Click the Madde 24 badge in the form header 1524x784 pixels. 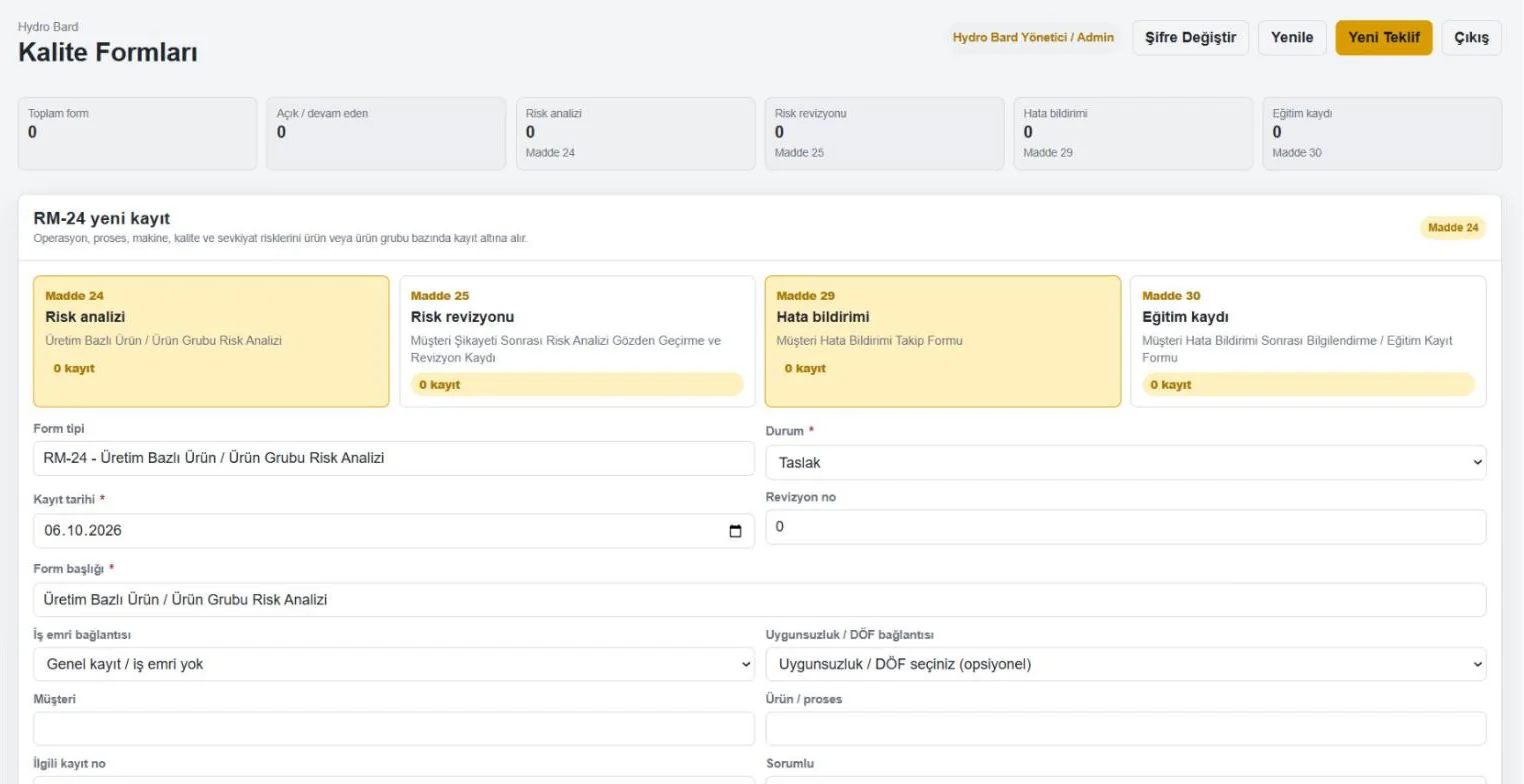[x=1453, y=228]
